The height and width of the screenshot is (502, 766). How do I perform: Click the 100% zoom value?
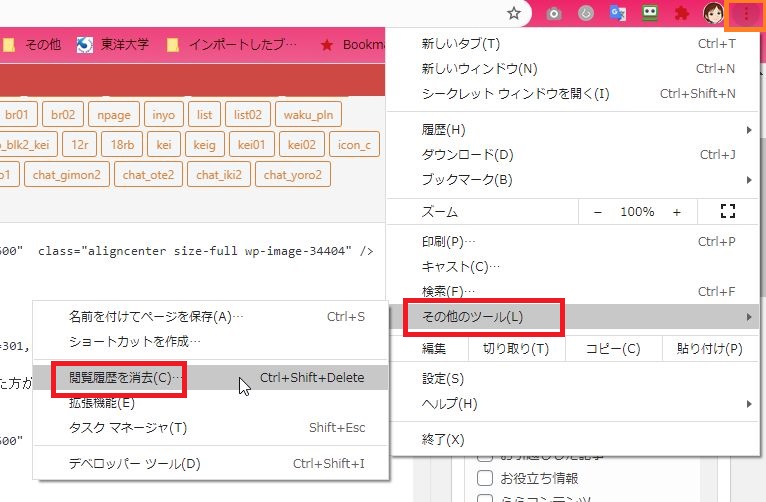(x=637, y=212)
